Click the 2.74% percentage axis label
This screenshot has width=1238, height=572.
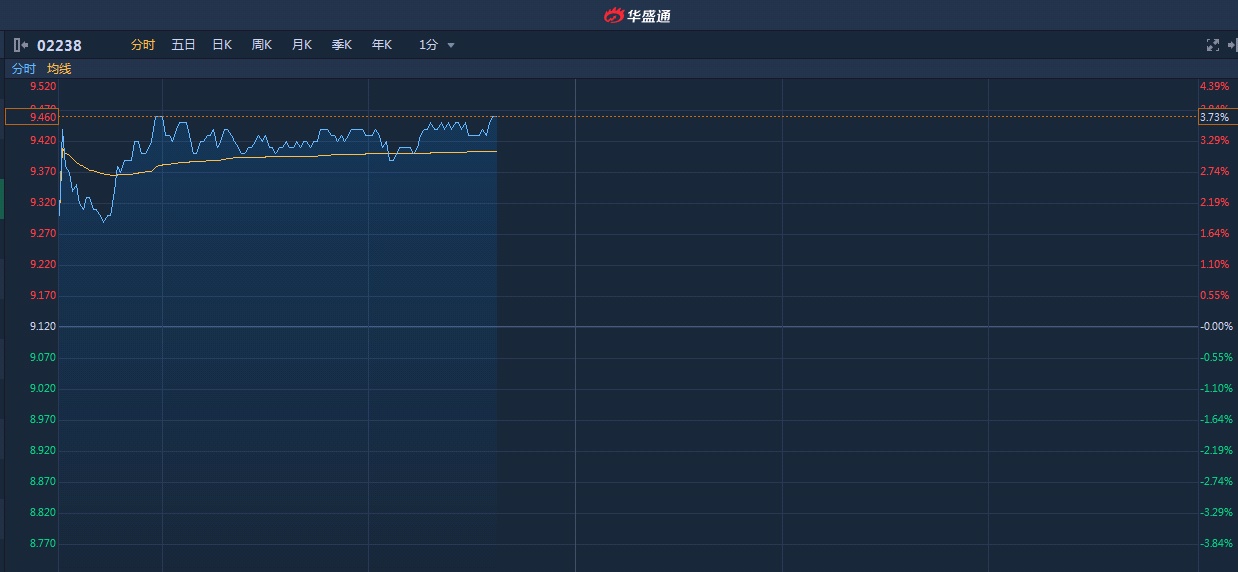click(1214, 172)
